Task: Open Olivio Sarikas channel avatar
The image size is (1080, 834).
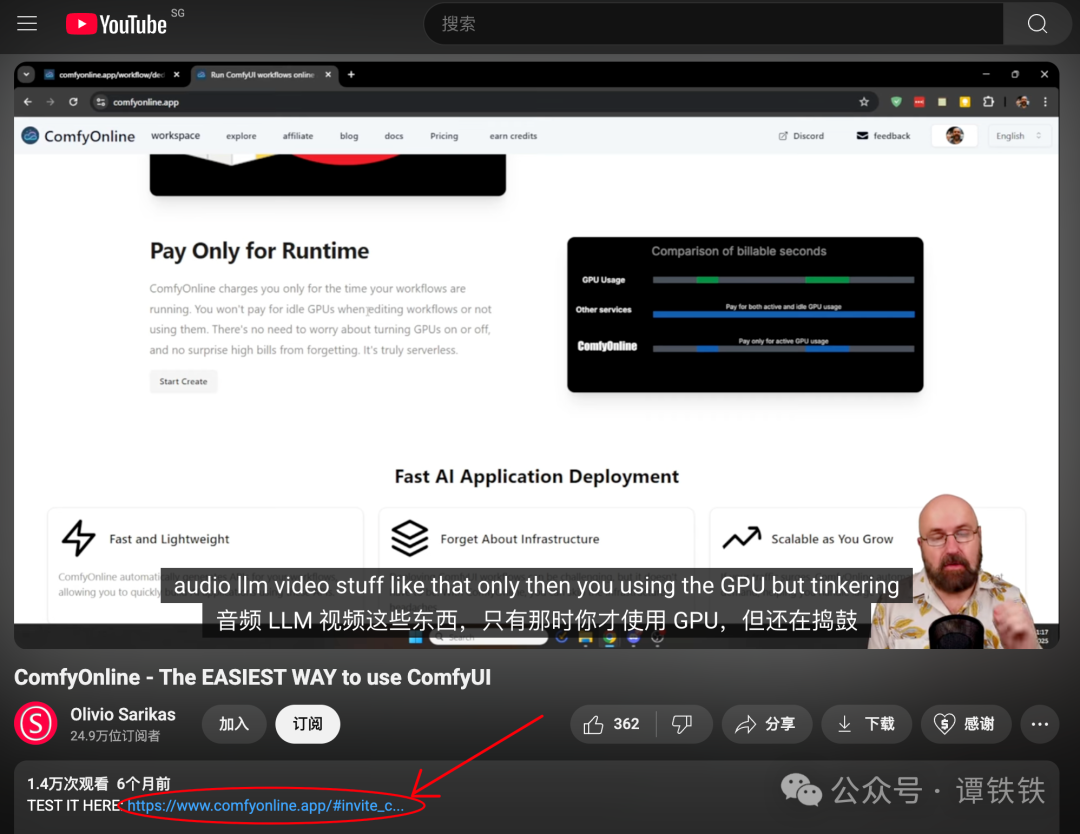Action: 35,723
